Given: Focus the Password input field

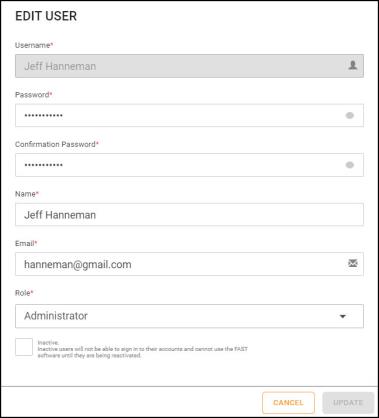Looking at the screenshot, I should pyautogui.click(x=189, y=115).
